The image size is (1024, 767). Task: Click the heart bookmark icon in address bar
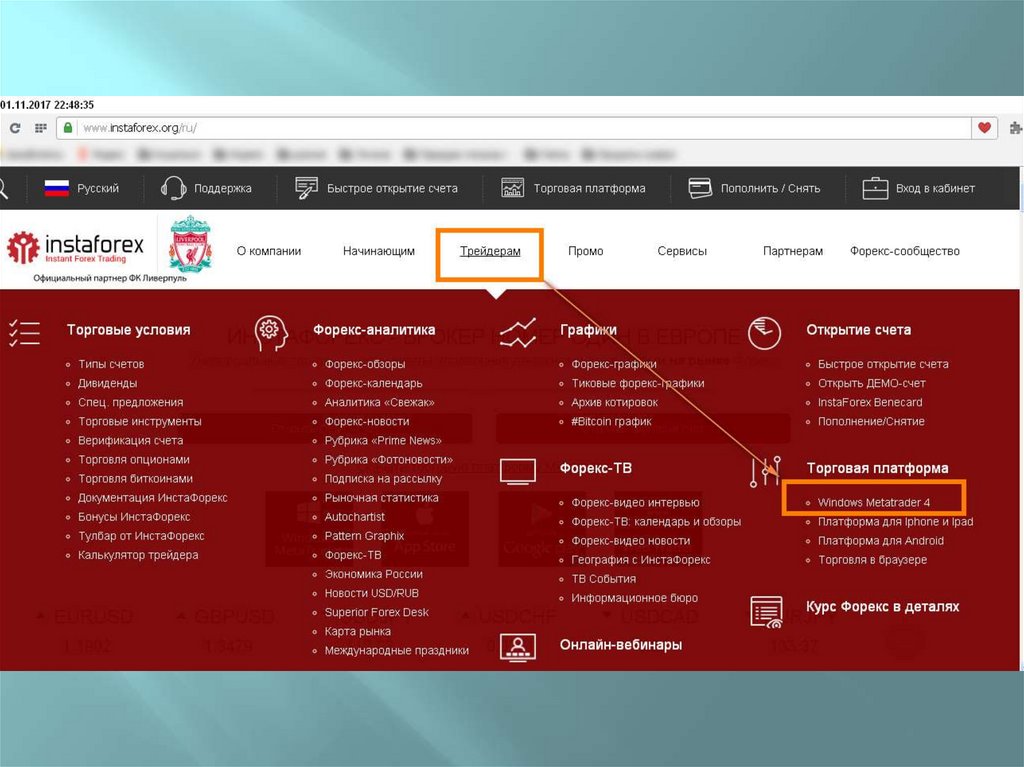pyautogui.click(x=984, y=127)
